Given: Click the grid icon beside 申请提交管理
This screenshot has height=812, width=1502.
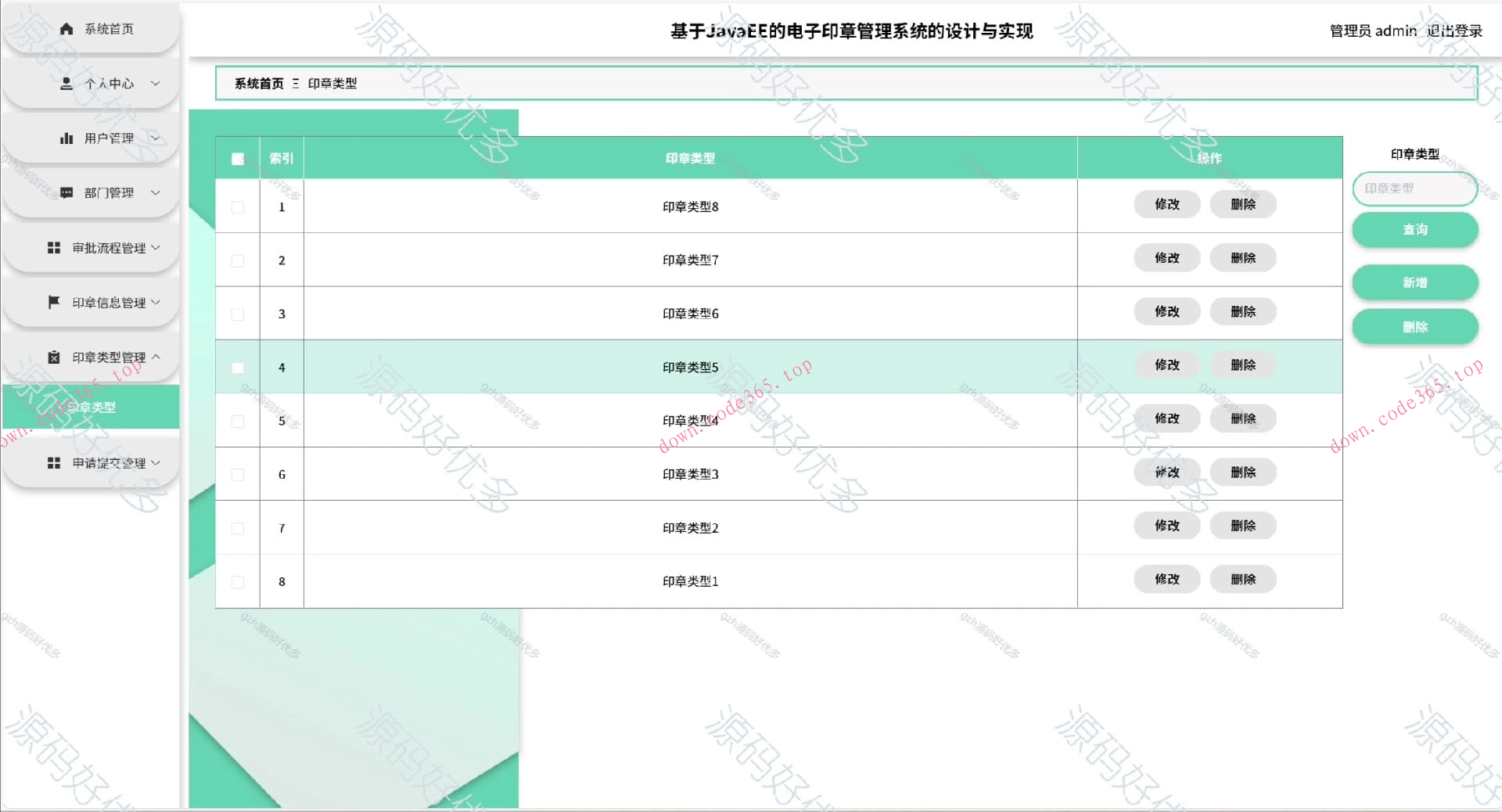Looking at the screenshot, I should (53, 462).
